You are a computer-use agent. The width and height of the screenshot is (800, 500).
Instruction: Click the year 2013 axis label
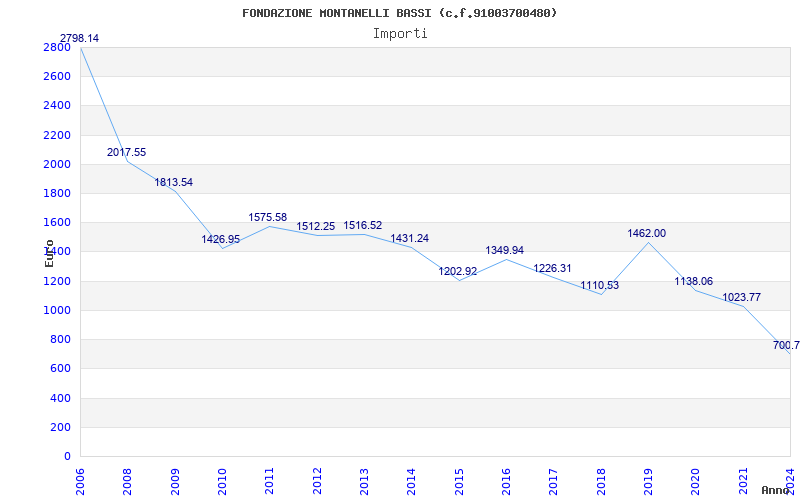[x=364, y=481]
